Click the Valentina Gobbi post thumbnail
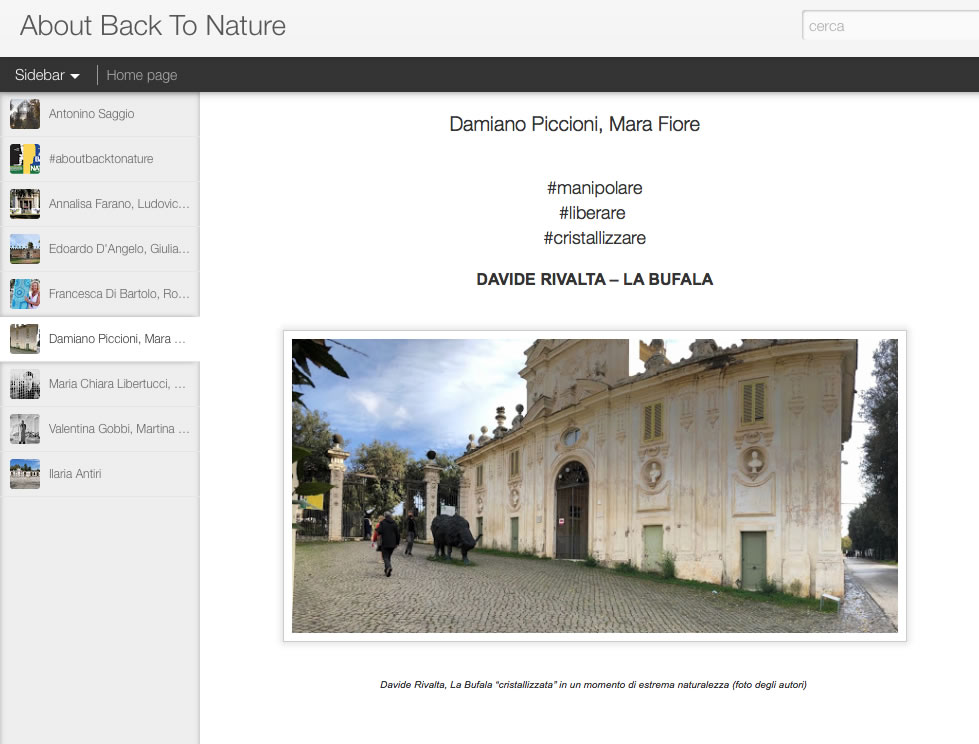The image size is (979, 744). pos(25,429)
